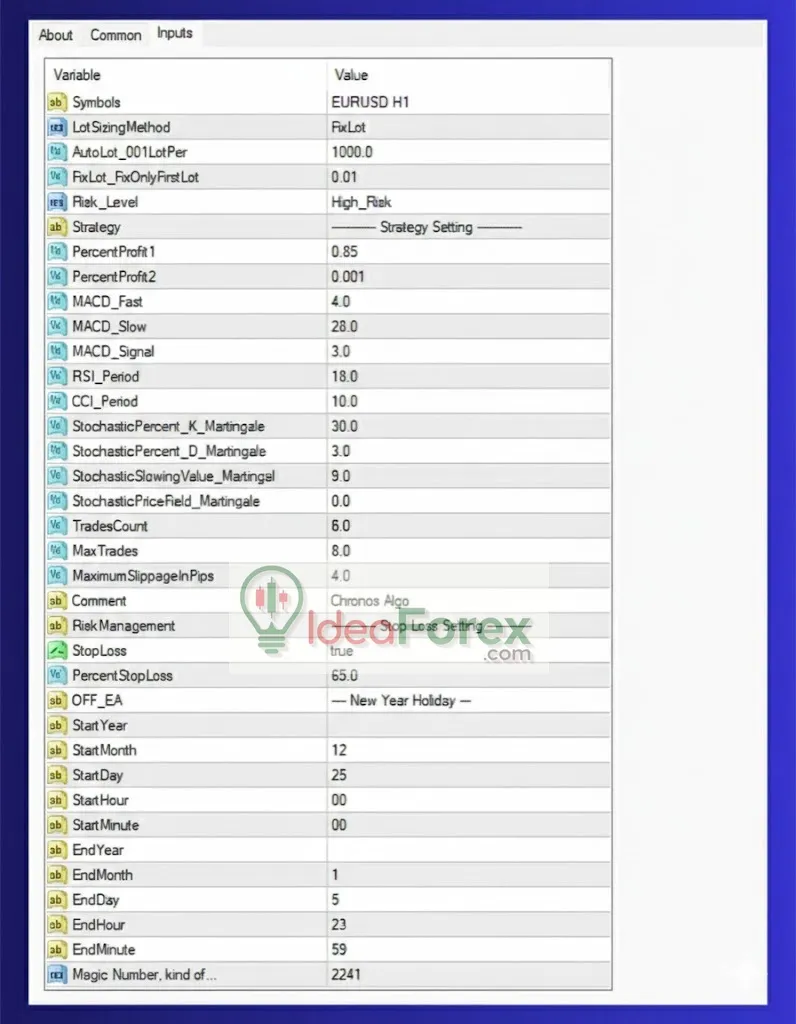Click the TradesCount variable icon
The height and width of the screenshot is (1024, 796).
pos(57,526)
